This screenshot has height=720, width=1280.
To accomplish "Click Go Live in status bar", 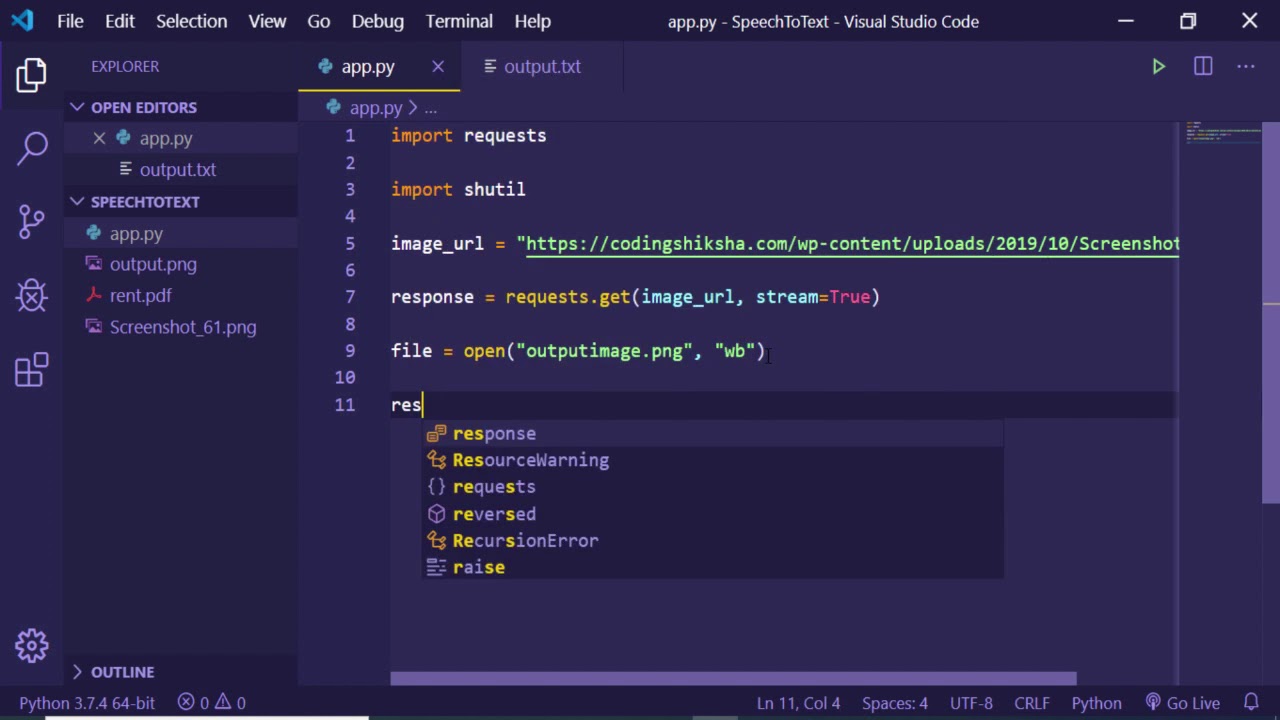I will [1183, 703].
